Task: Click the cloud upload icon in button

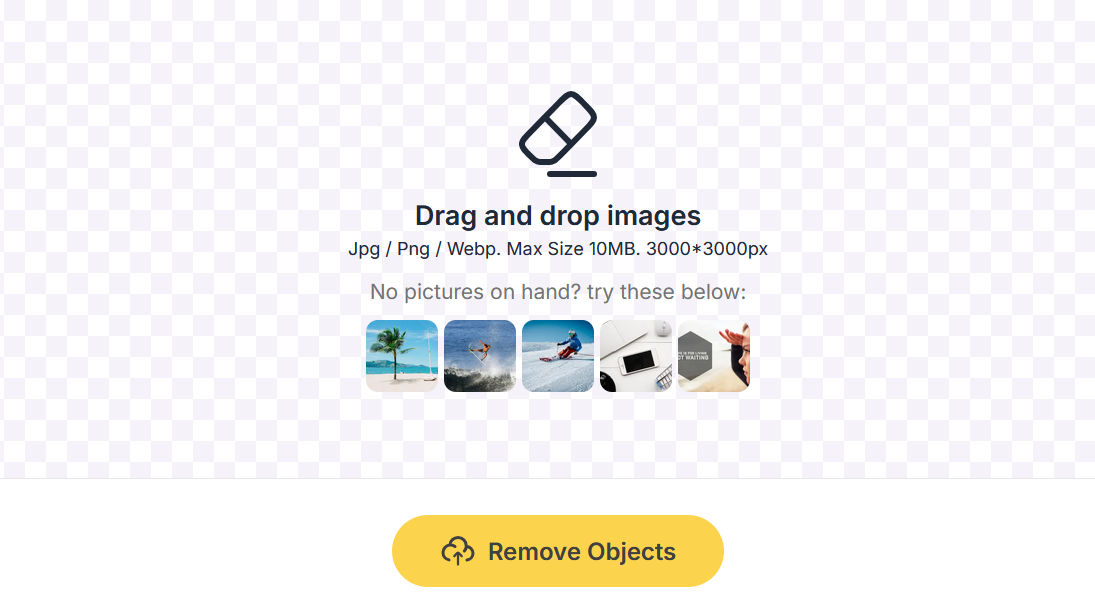Action: pos(458,551)
